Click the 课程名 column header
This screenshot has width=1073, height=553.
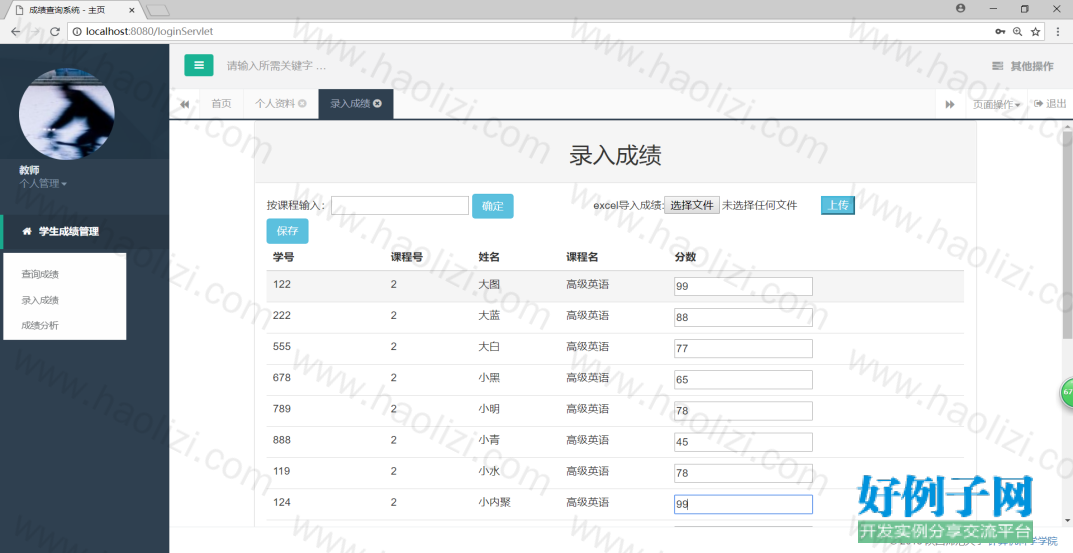tap(582, 257)
